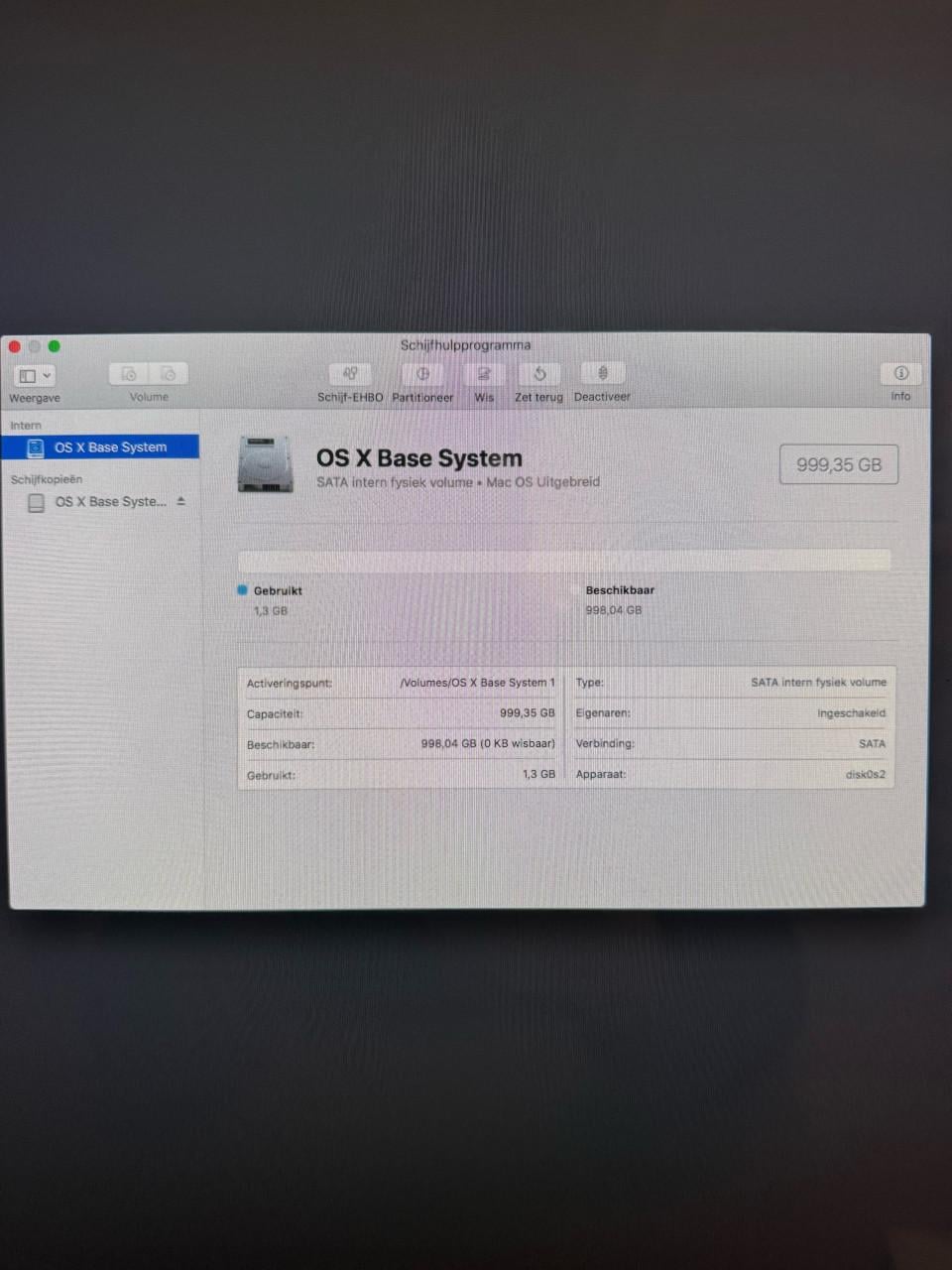Click the storage usage bar
Image resolution: width=952 pixels, height=1270 pixels.
pyautogui.click(x=565, y=559)
